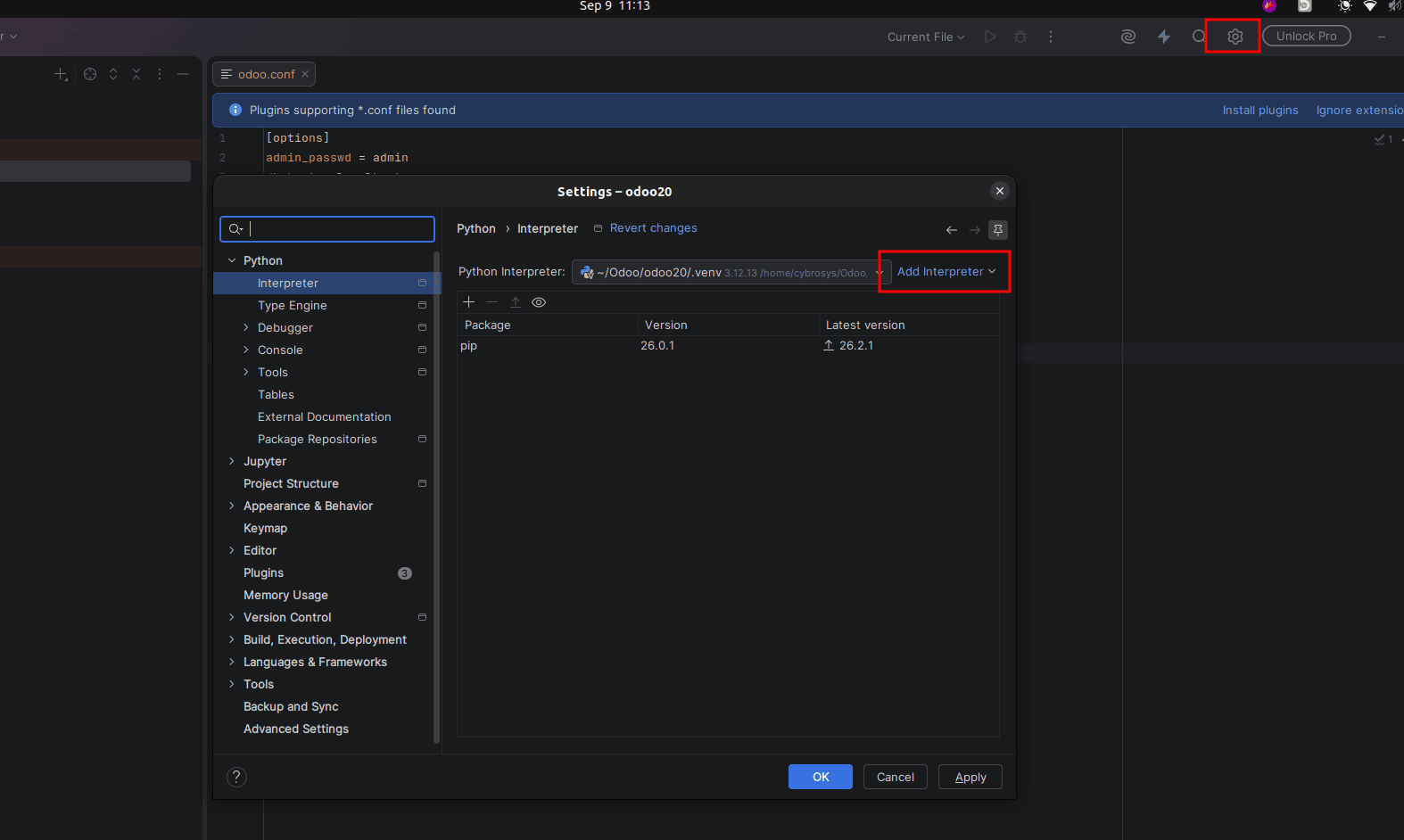Click the Wi-Fi icon in system tray

[1370, 6]
